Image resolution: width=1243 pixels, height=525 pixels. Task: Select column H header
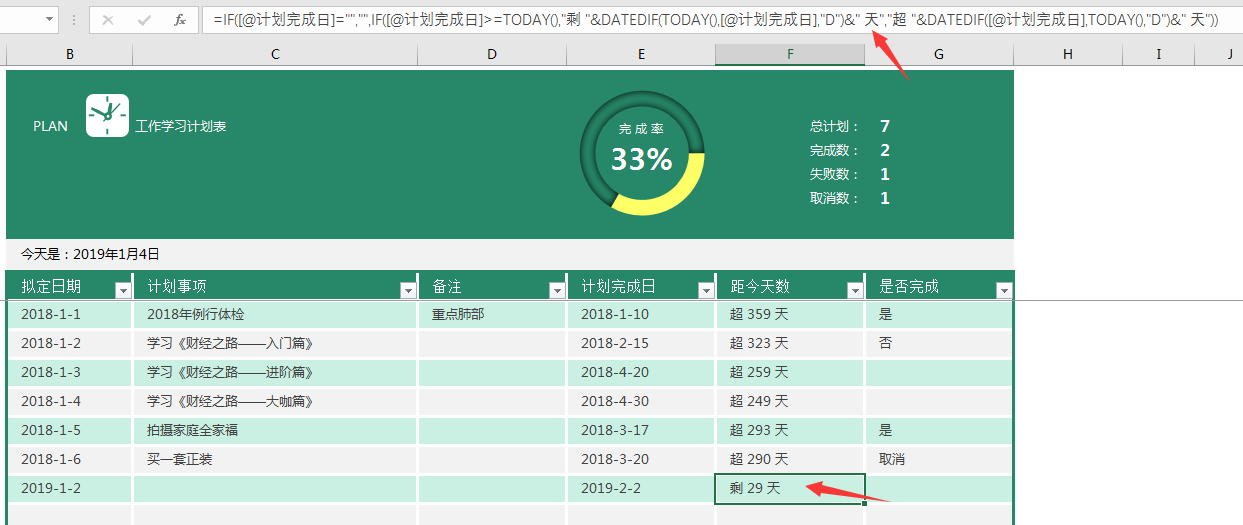(1068, 55)
